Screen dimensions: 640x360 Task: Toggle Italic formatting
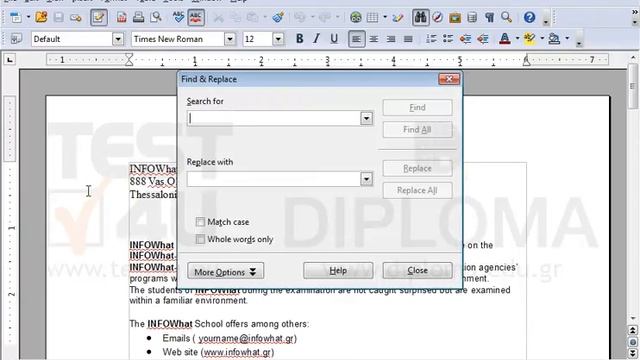[316, 39]
